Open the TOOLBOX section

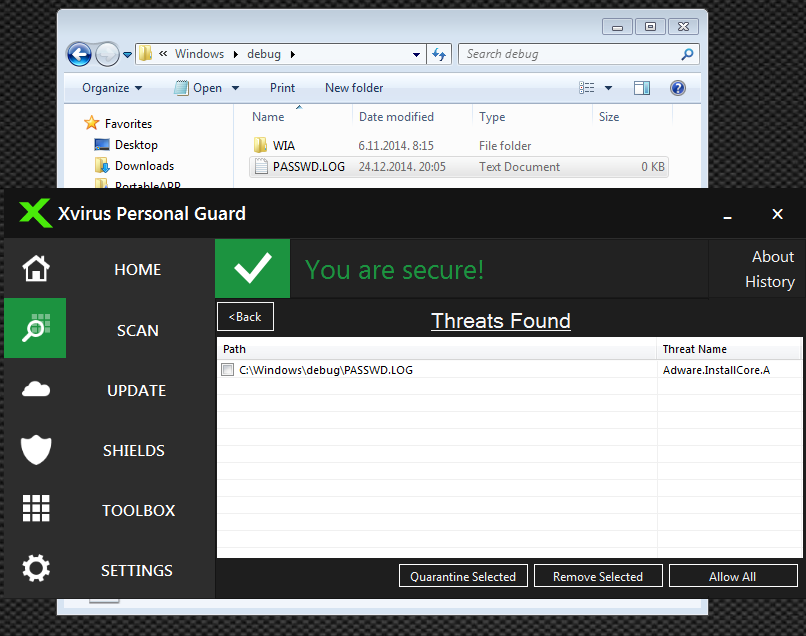click(x=139, y=510)
